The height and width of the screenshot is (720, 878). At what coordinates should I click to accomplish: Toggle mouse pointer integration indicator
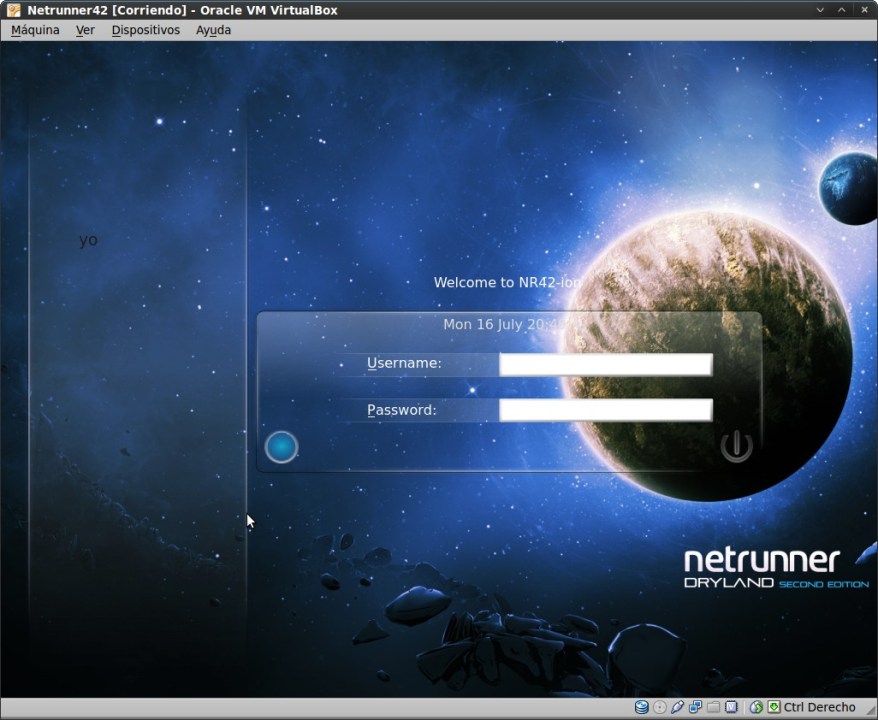pos(756,707)
